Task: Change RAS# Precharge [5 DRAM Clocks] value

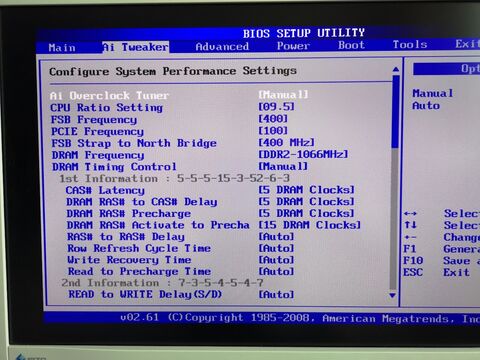Action: [307, 213]
